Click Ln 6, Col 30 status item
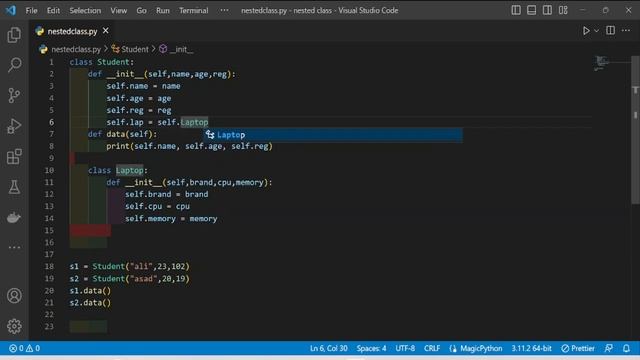The width and height of the screenshot is (640, 360). click(x=329, y=348)
